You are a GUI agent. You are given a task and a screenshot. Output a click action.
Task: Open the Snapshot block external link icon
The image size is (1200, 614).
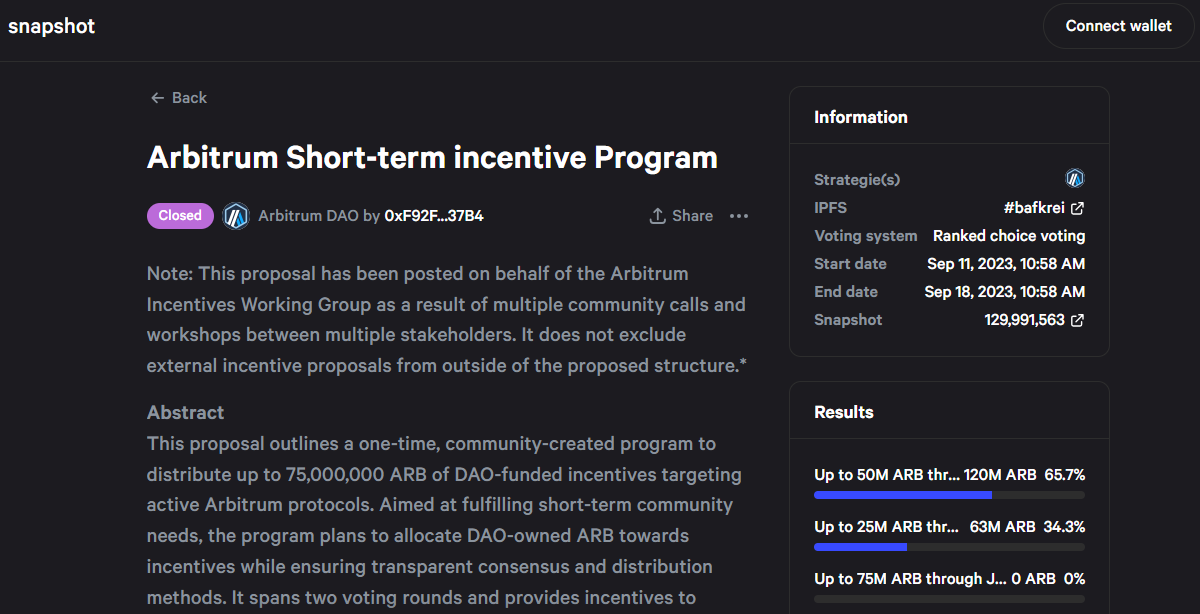[1077, 321]
